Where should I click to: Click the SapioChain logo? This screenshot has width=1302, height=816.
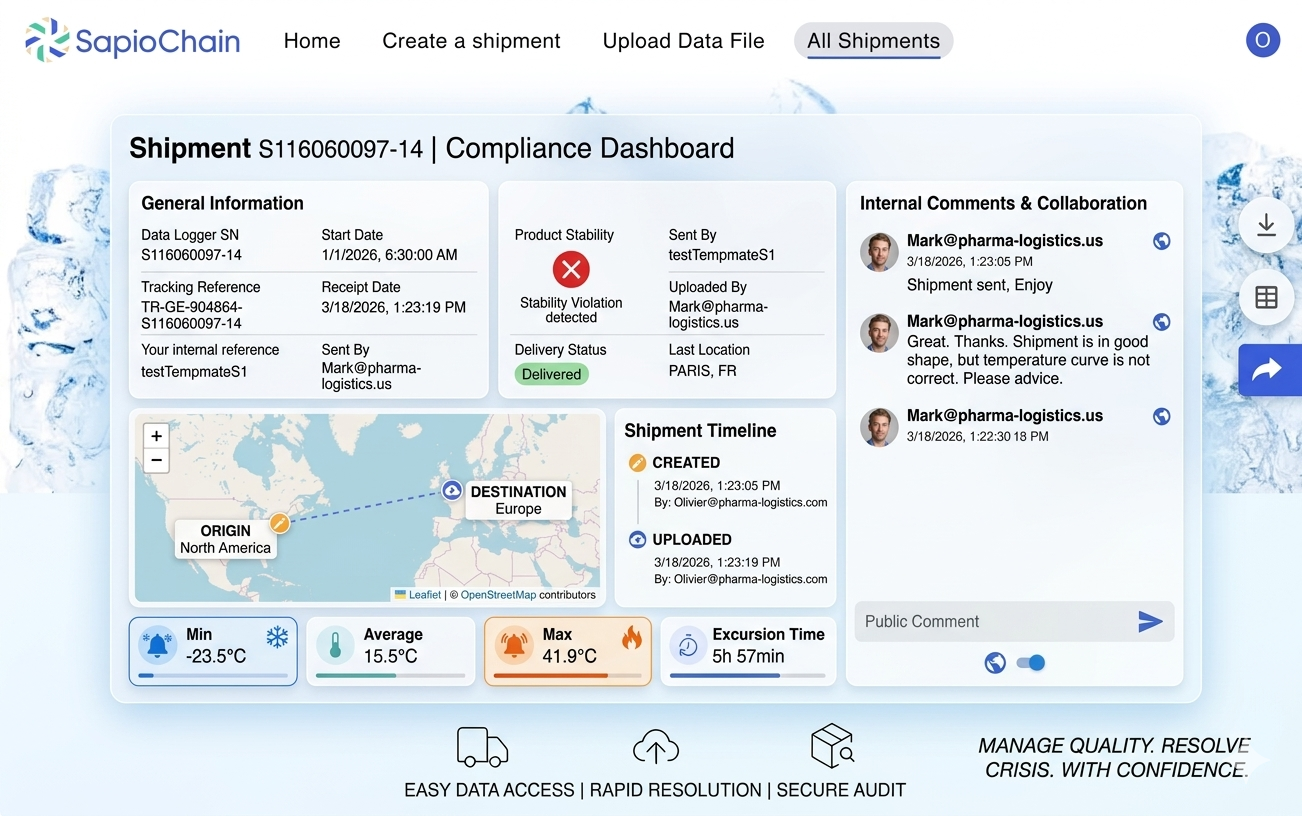[133, 41]
